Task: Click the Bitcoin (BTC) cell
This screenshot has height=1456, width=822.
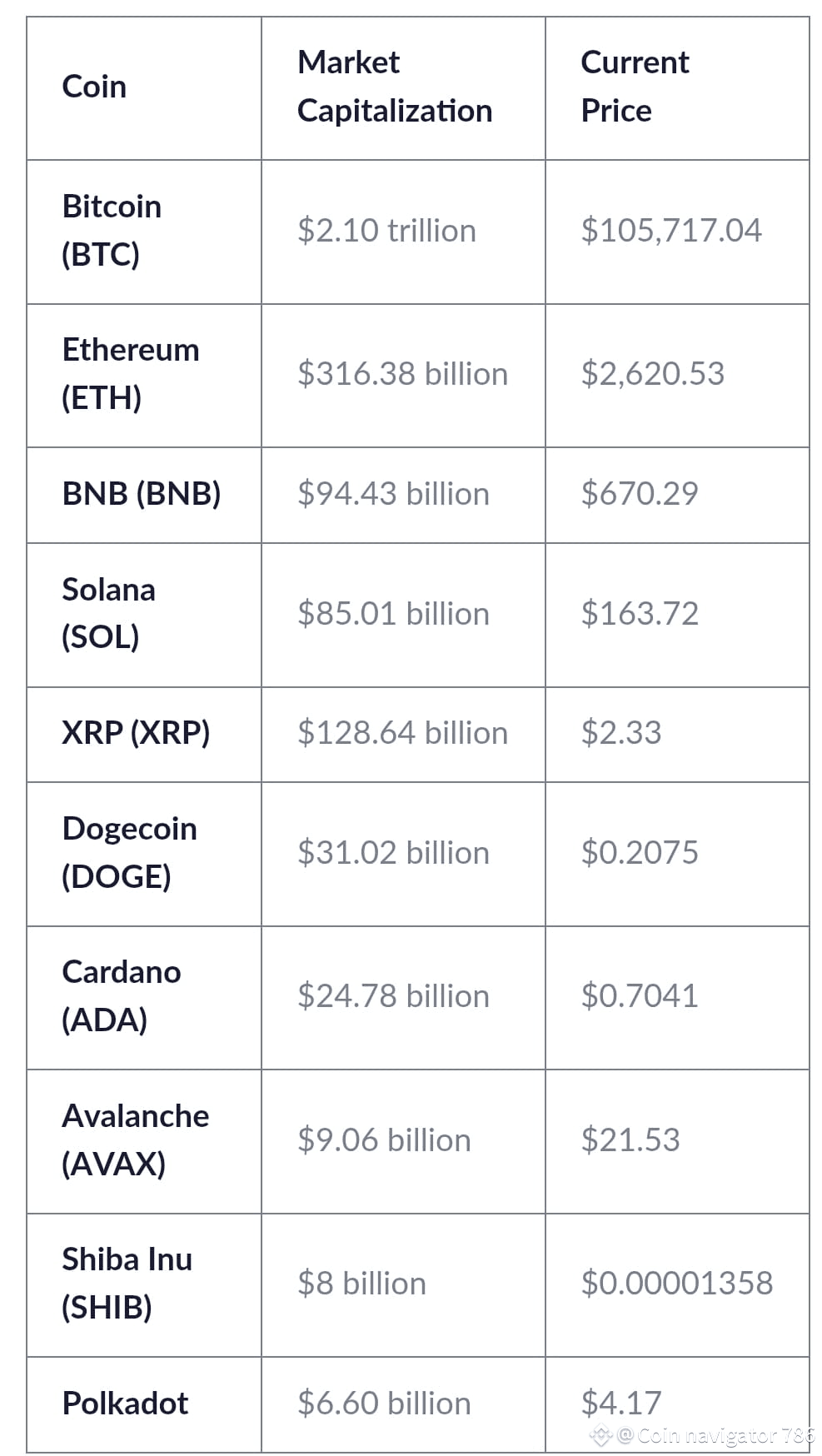Action: coord(144,232)
